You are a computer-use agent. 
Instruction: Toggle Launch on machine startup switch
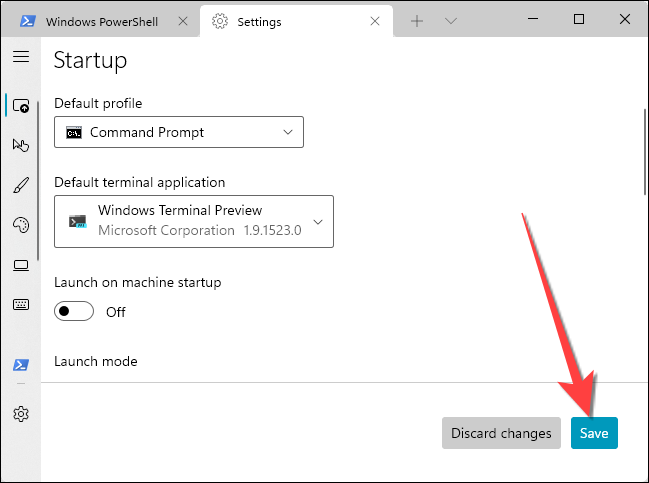(74, 311)
